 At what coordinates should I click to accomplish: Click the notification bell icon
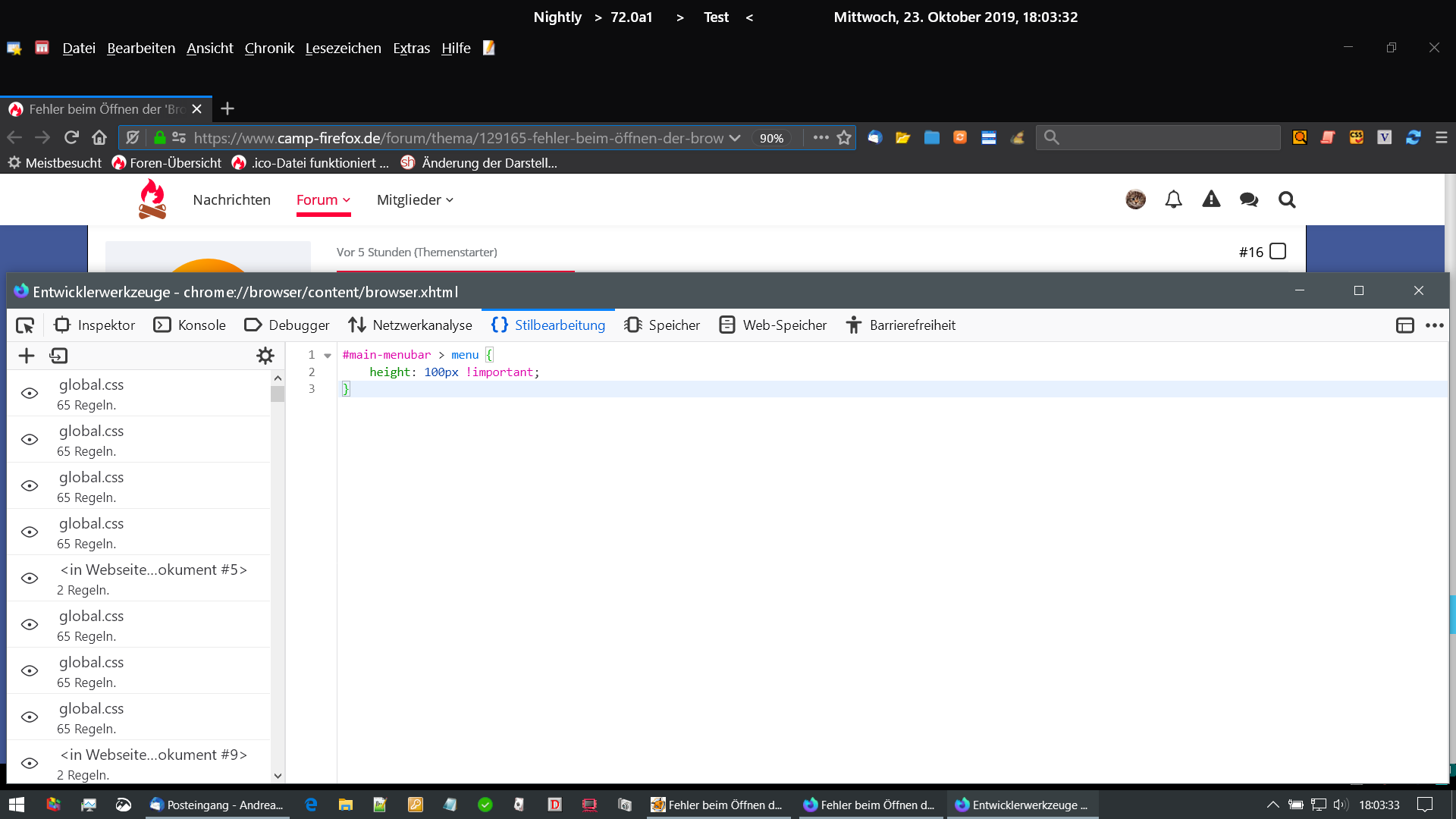point(1173,199)
